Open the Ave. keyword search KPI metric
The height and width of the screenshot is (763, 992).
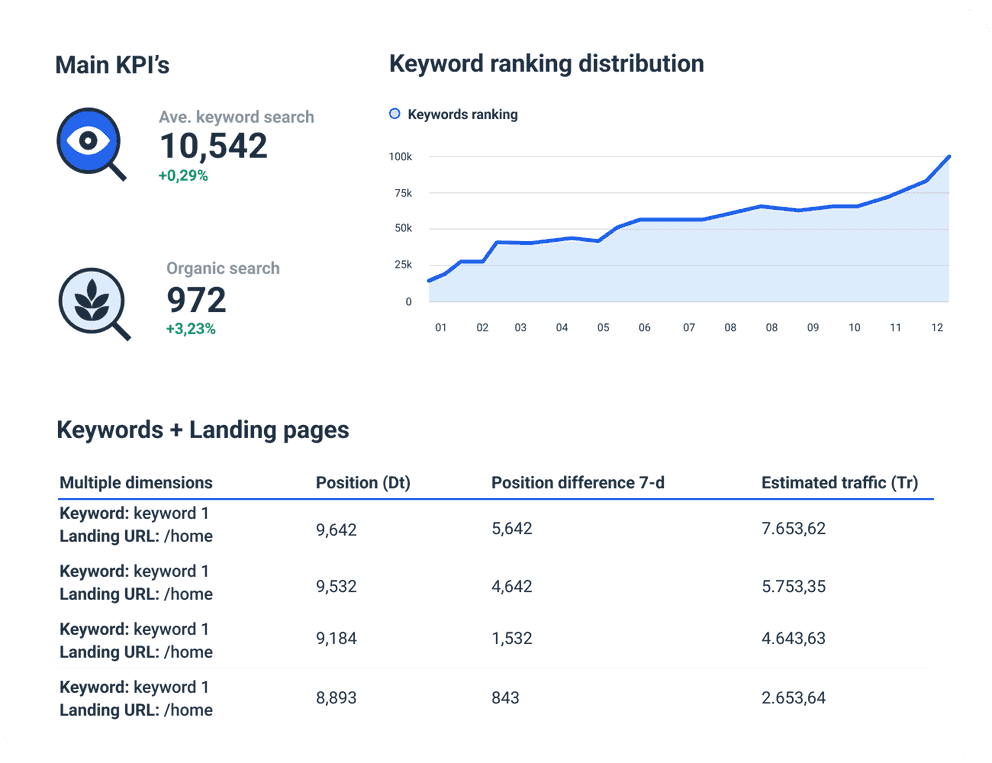213,146
